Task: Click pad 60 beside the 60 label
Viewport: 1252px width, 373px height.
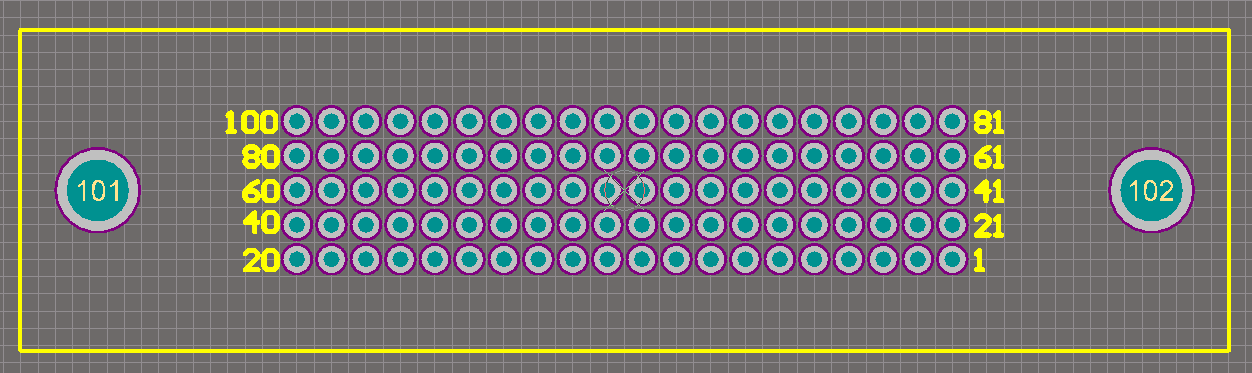Action: [296, 190]
